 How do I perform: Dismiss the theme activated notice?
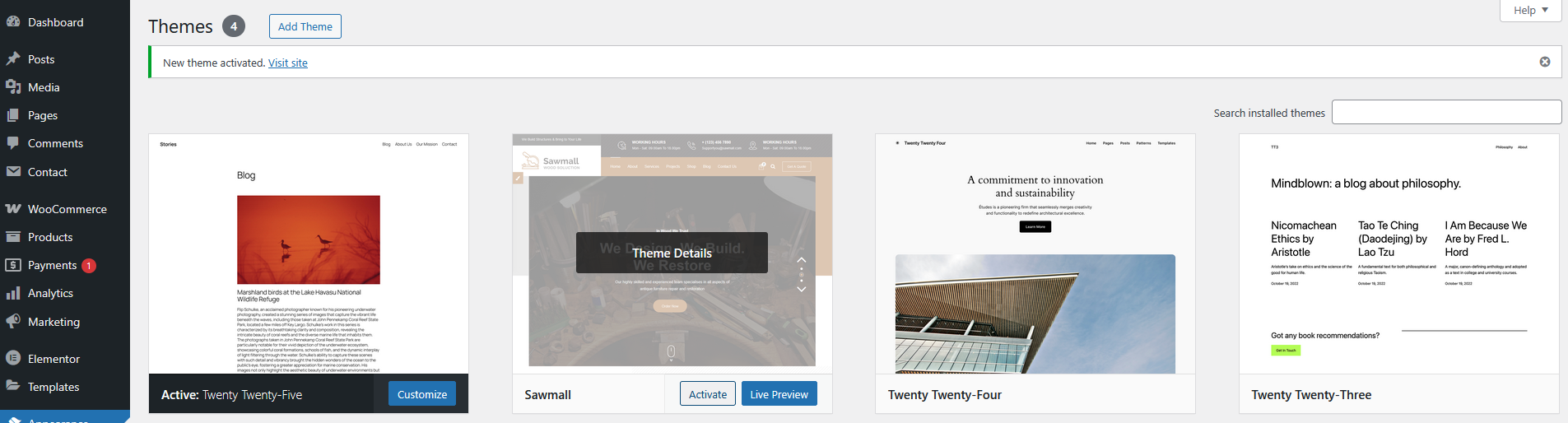[1545, 62]
